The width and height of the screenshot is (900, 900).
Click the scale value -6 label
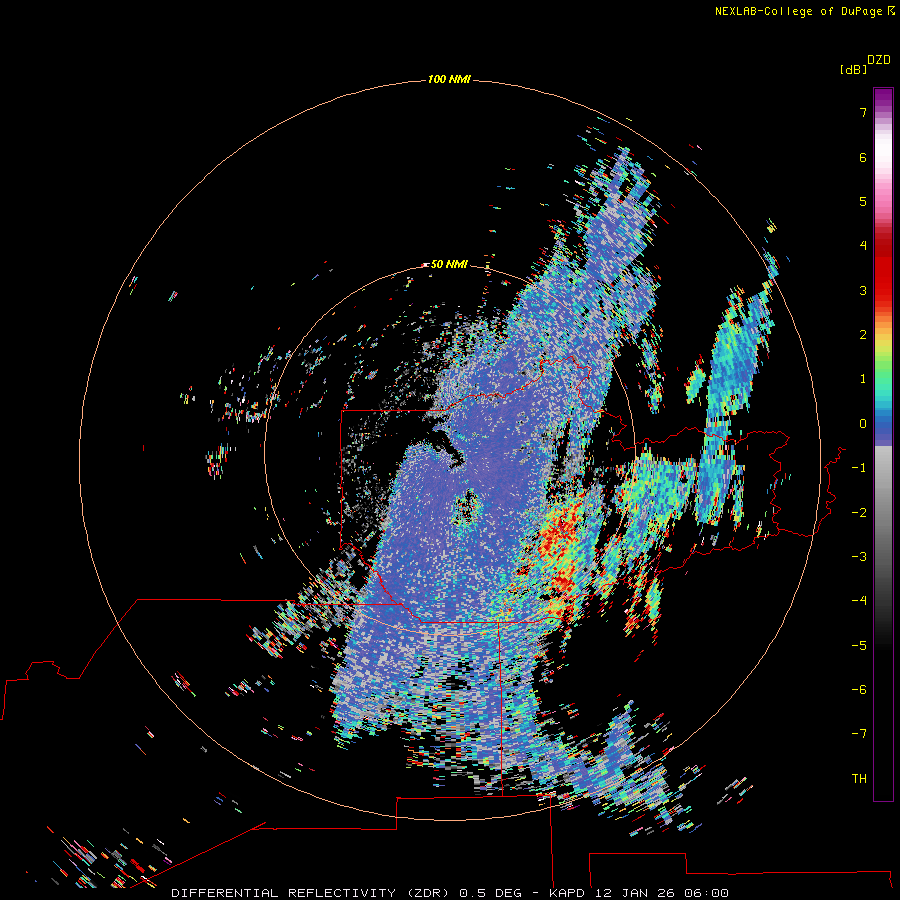click(x=859, y=689)
